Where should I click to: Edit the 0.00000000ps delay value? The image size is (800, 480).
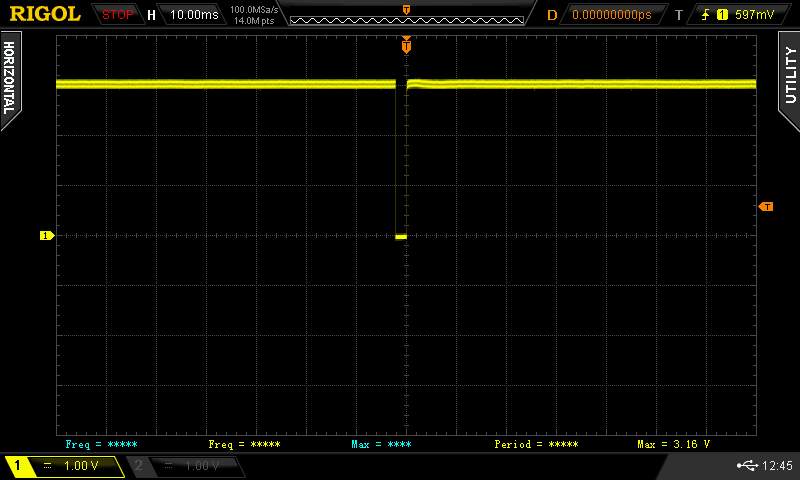coord(611,15)
